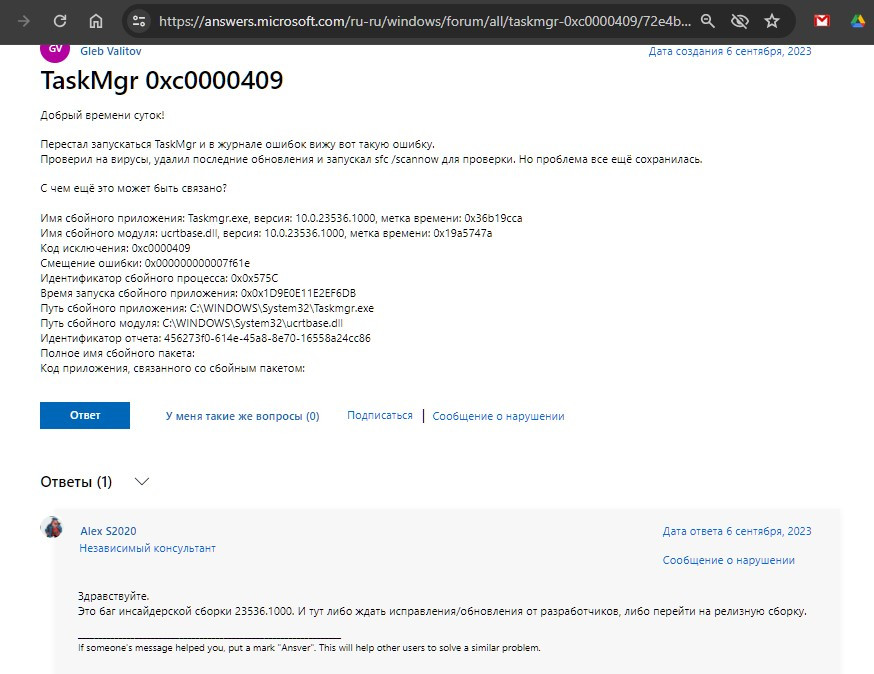Screen dimensions: 874x674
Task: Click the browser forward arrow
Action: tap(23, 21)
